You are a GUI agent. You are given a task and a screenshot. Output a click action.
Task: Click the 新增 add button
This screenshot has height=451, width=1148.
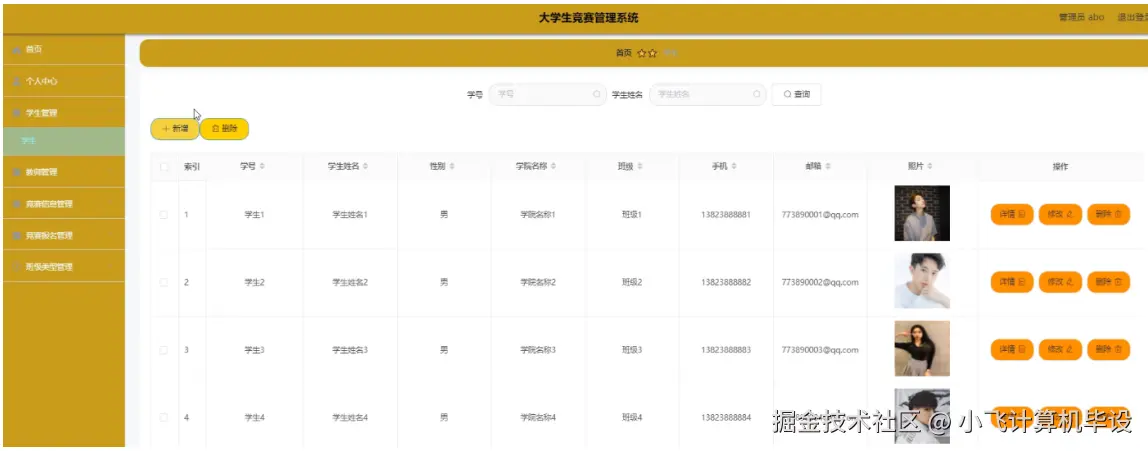click(175, 129)
